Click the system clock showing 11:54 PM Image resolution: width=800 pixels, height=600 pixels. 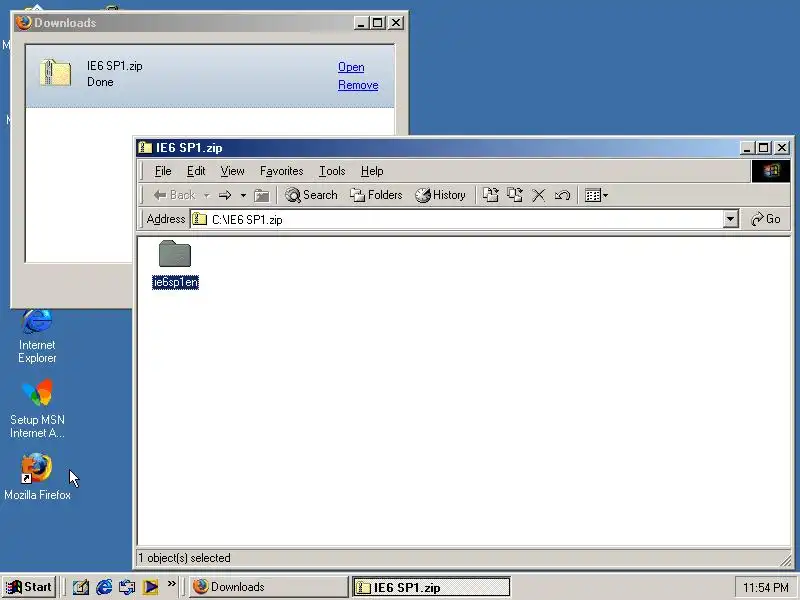click(765, 588)
